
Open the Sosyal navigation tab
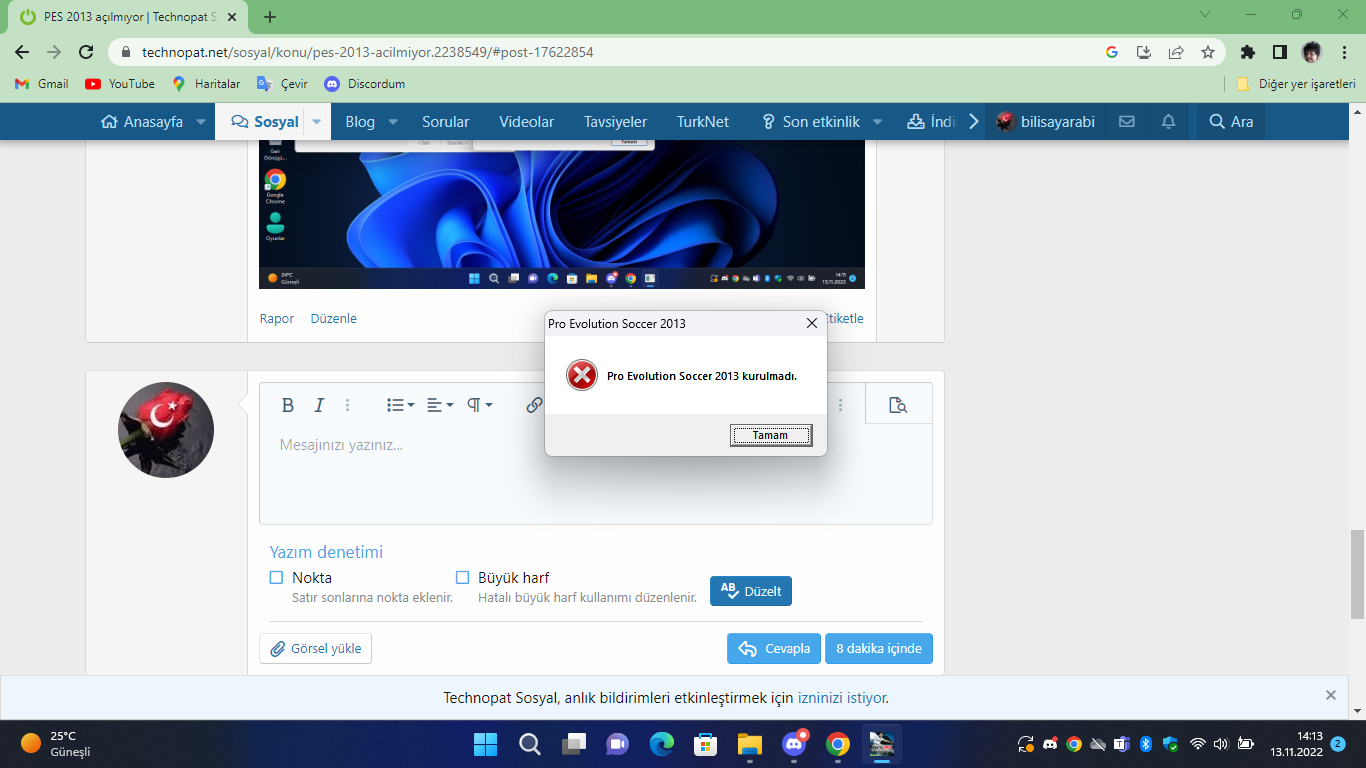click(x=265, y=122)
